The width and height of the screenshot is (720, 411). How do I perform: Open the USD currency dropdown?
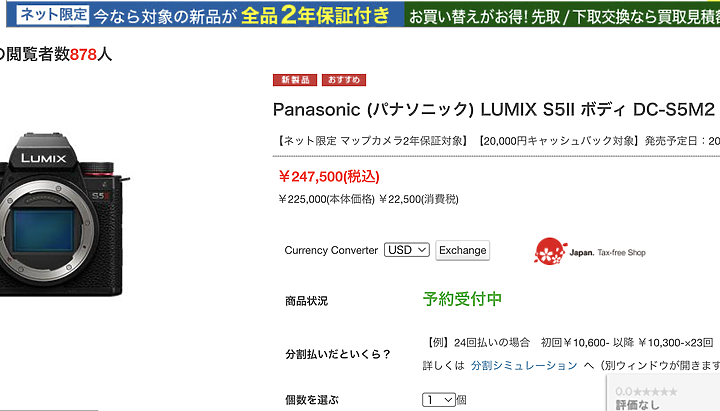pyautogui.click(x=406, y=250)
